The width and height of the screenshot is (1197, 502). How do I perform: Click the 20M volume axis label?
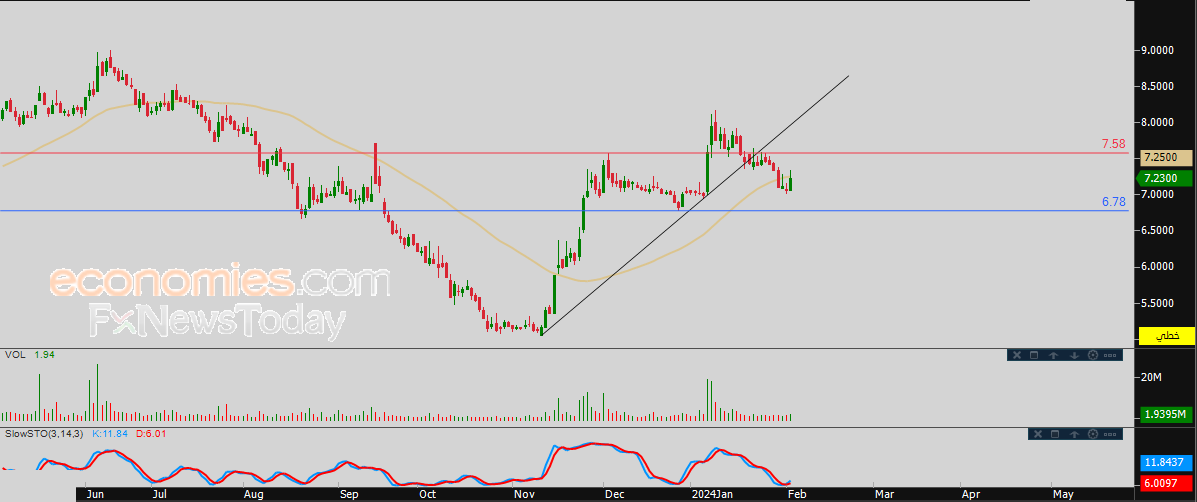1151,378
